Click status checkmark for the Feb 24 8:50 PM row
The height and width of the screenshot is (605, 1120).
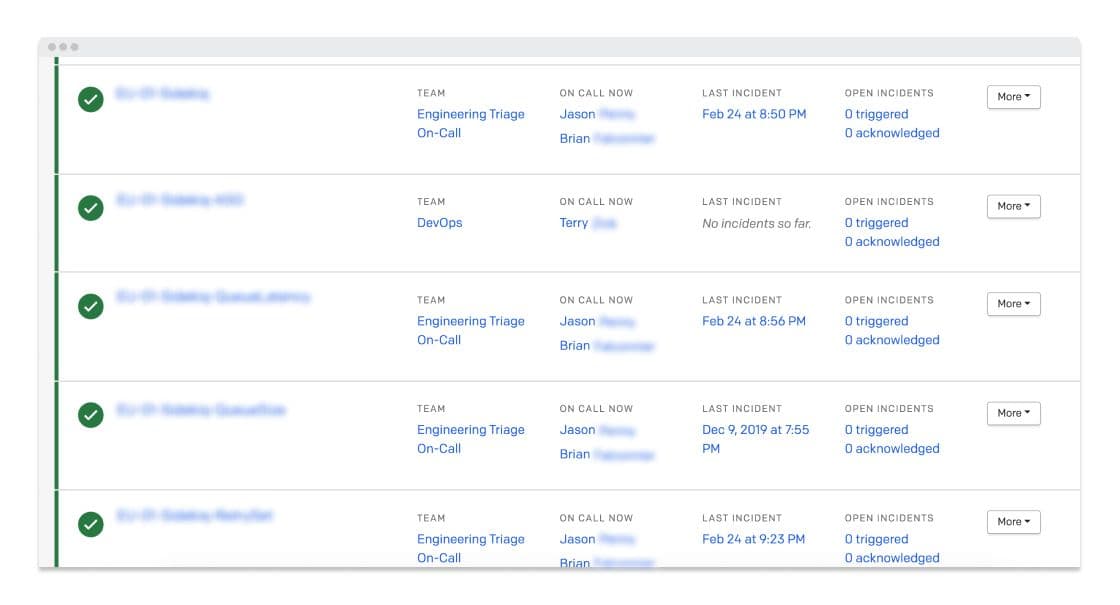click(91, 99)
